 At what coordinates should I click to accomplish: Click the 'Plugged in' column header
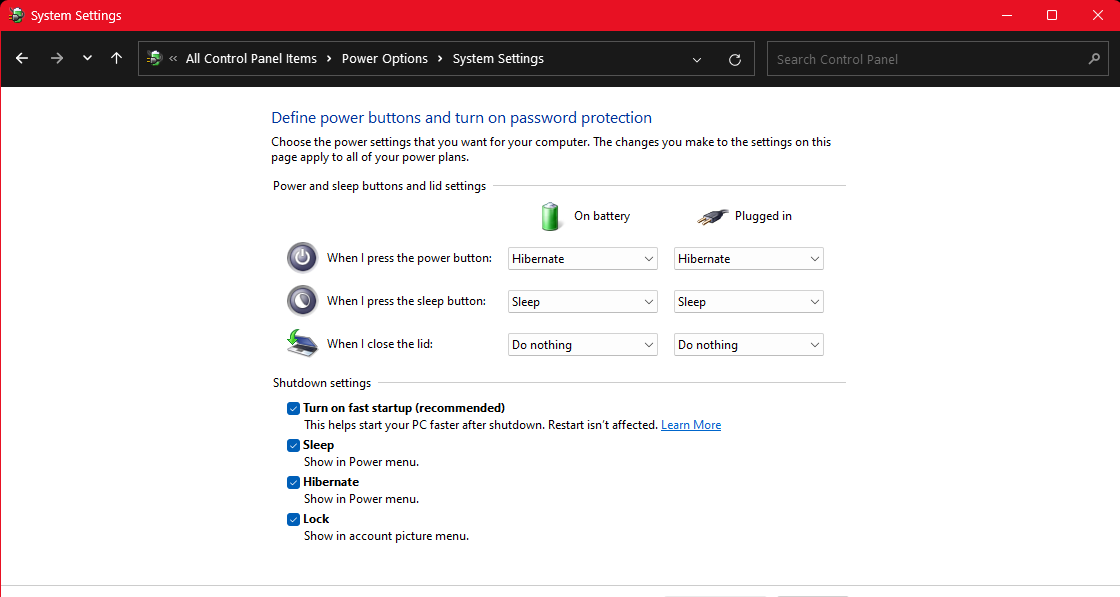(763, 216)
